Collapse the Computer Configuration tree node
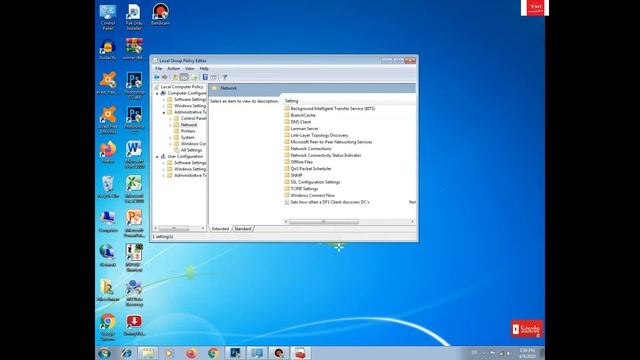 pyautogui.click(x=157, y=93)
